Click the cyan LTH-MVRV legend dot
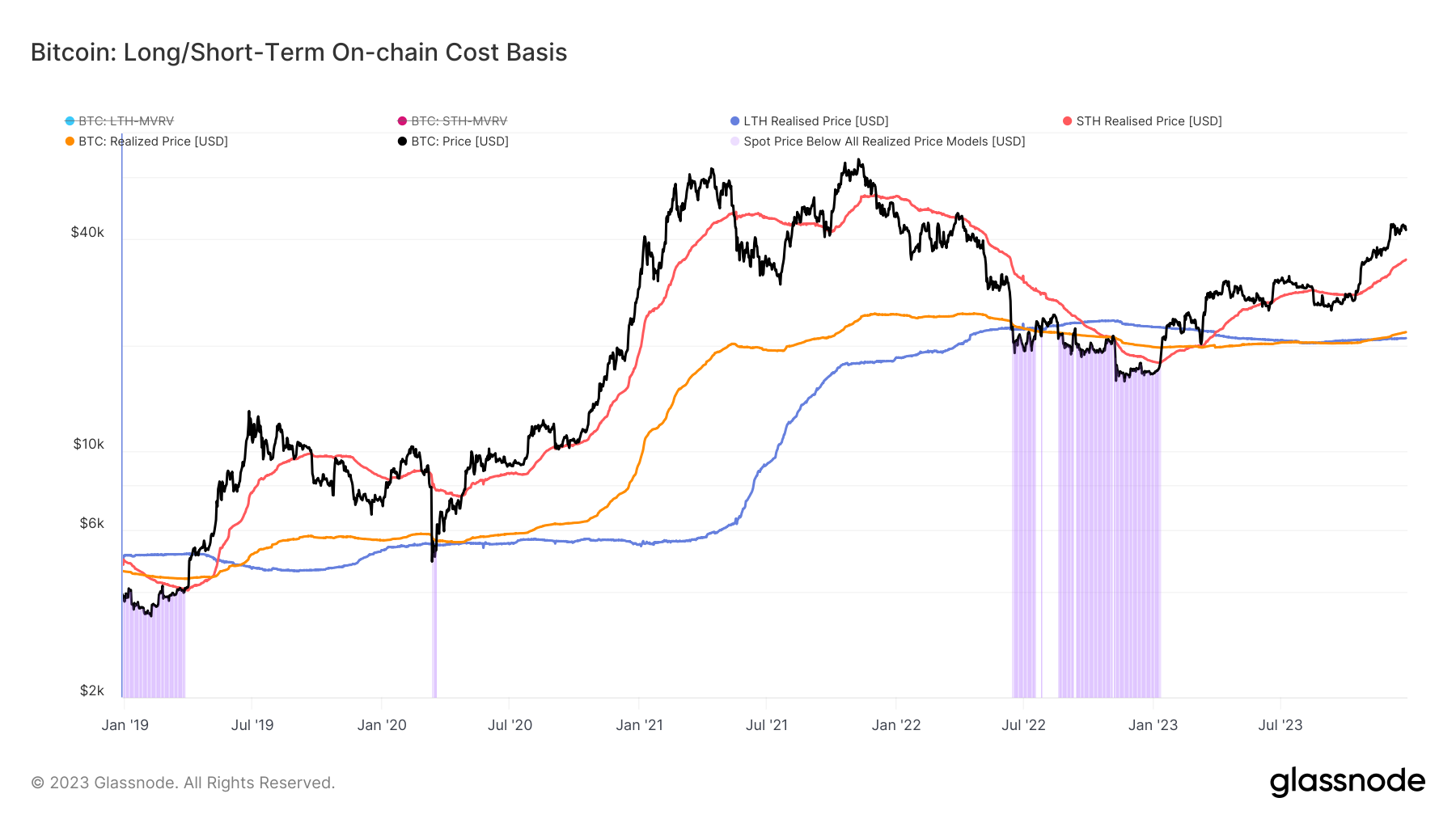This screenshot has width=1456, height=819. point(70,121)
